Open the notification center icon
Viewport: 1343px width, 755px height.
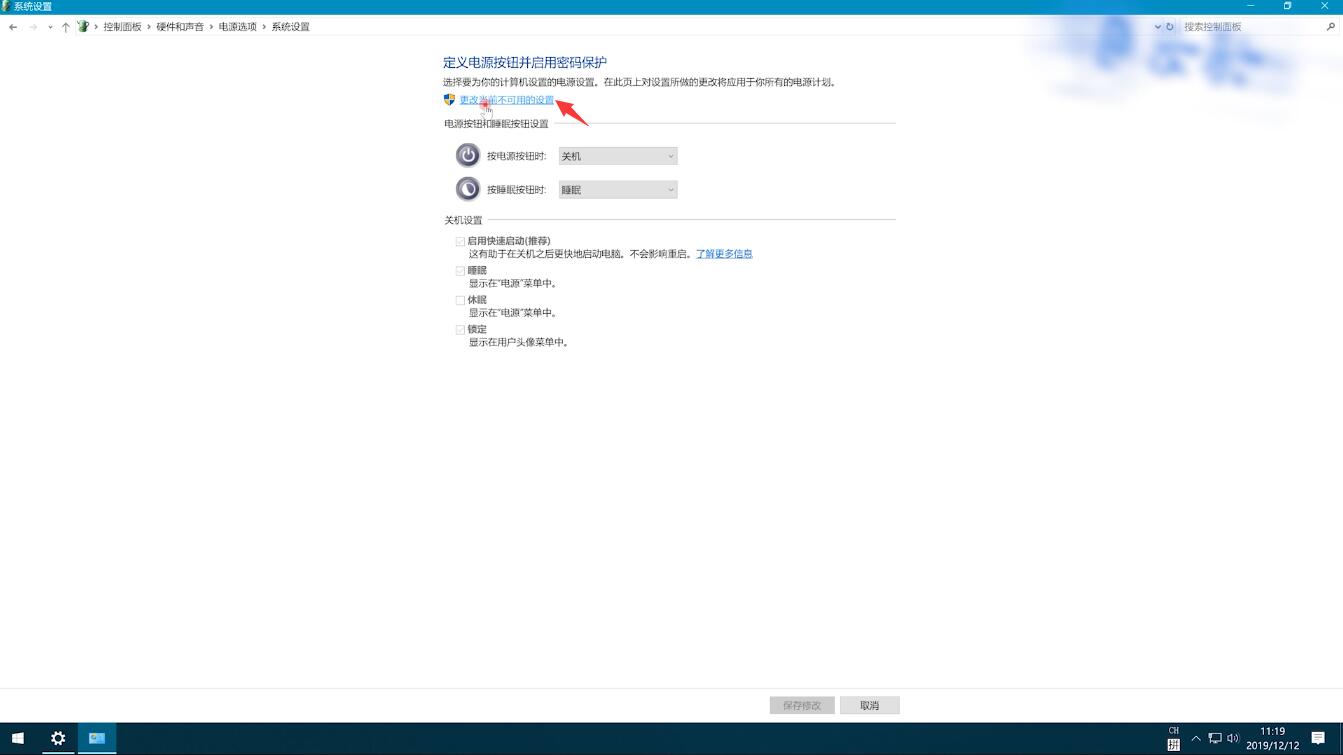tap(1318, 738)
